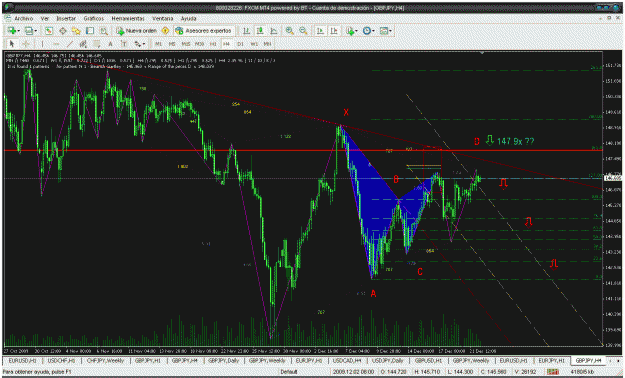Screen dimensions: 625x378
Task: Open the Navigator star-folder icon
Action: coord(76,31)
